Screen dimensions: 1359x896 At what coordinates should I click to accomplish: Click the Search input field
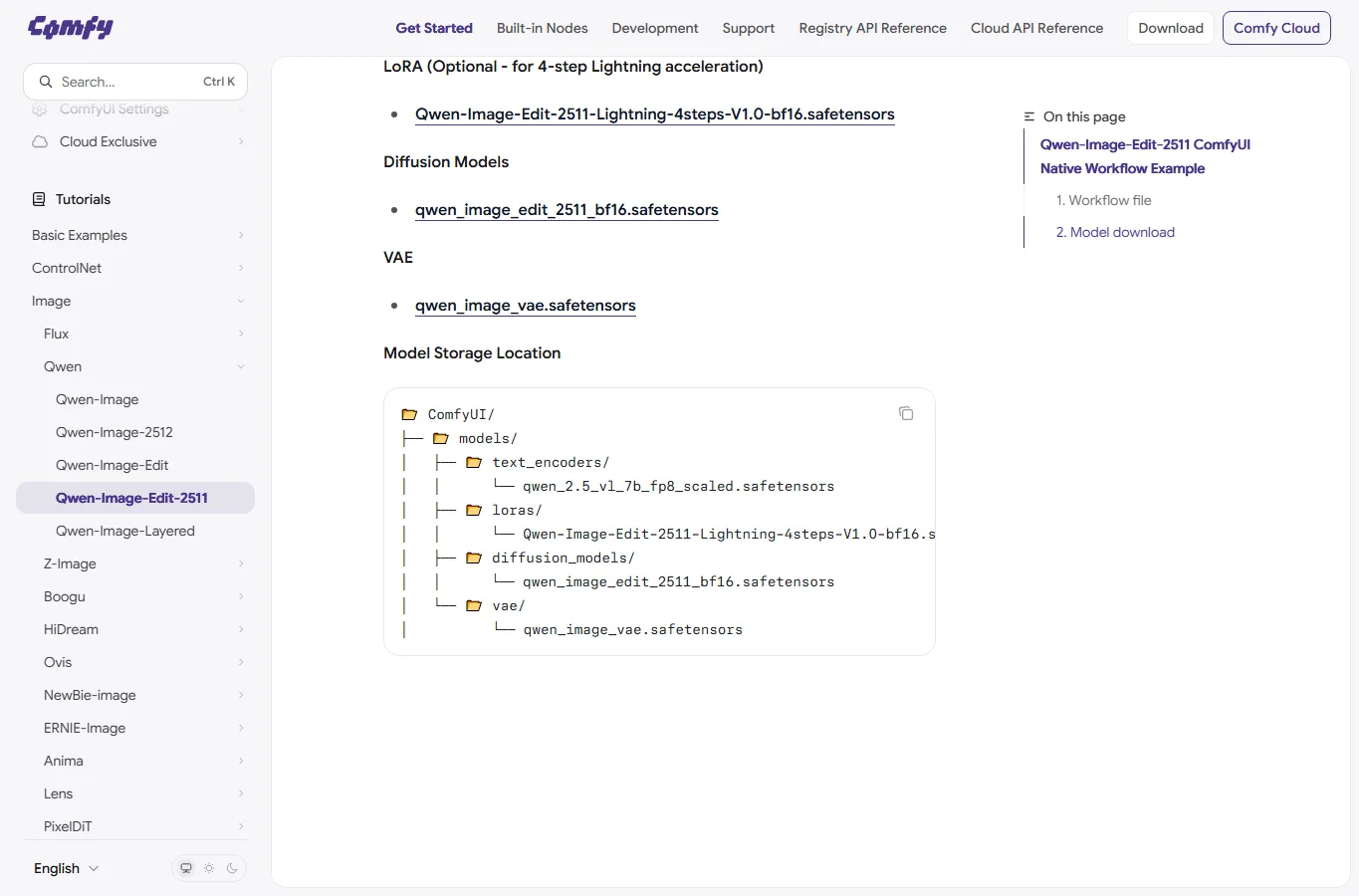pyautogui.click(x=135, y=82)
